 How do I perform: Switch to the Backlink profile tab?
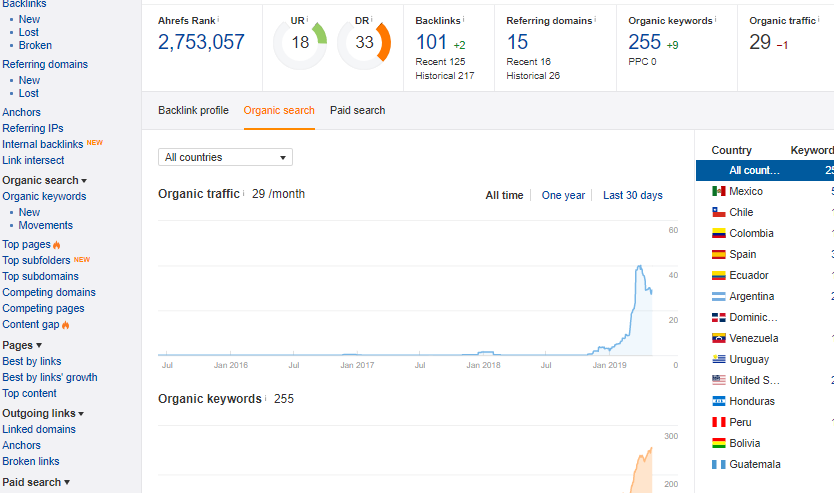pos(193,110)
